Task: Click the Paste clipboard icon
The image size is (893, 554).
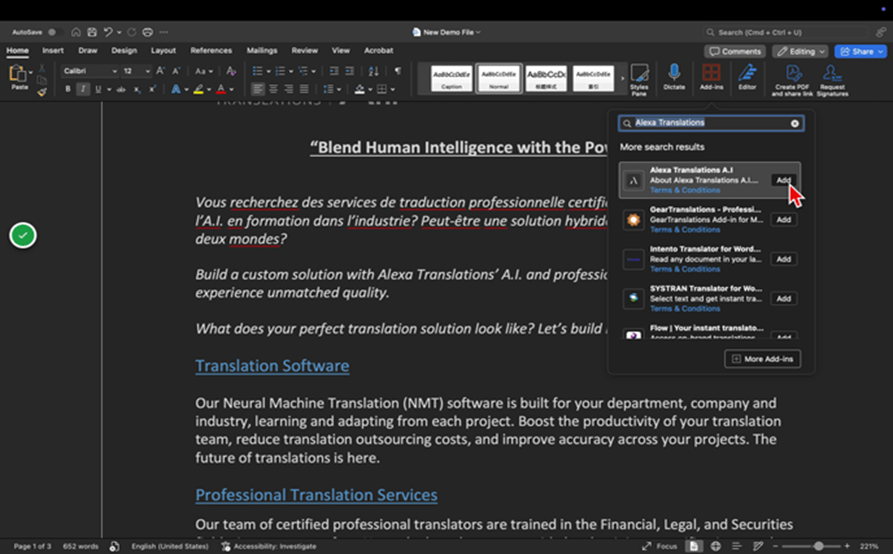Action: pos(18,74)
